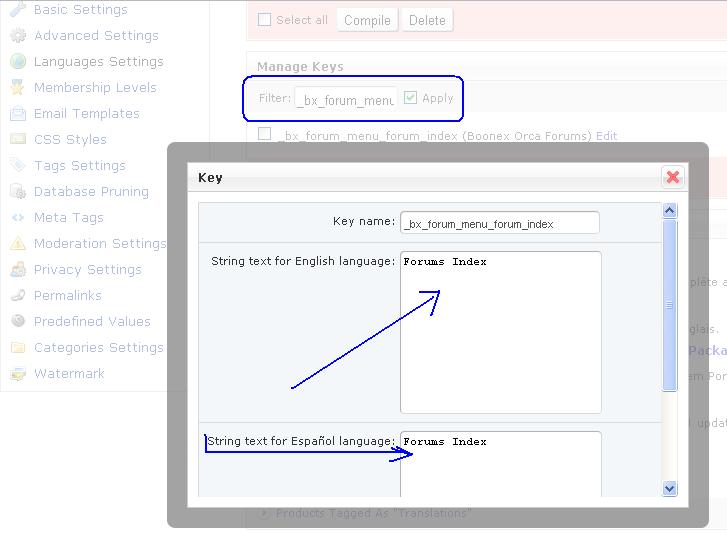Click the Key dialog scrollbar thumb
Image resolution: width=727 pixels, height=534 pixels.
tap(670, 305)
